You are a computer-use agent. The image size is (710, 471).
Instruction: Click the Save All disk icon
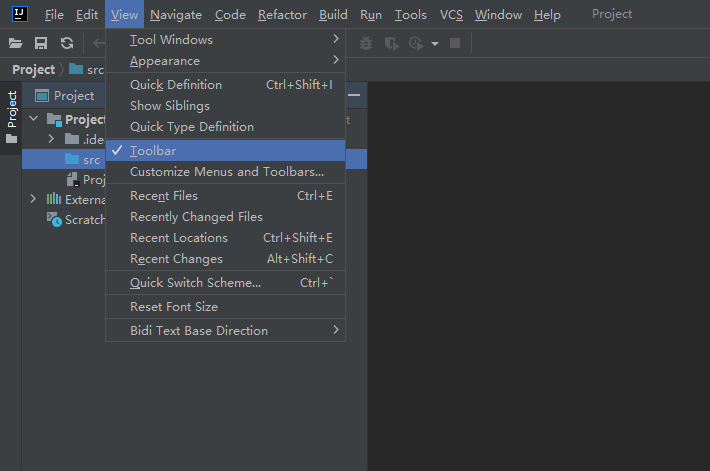pos(41,43)
